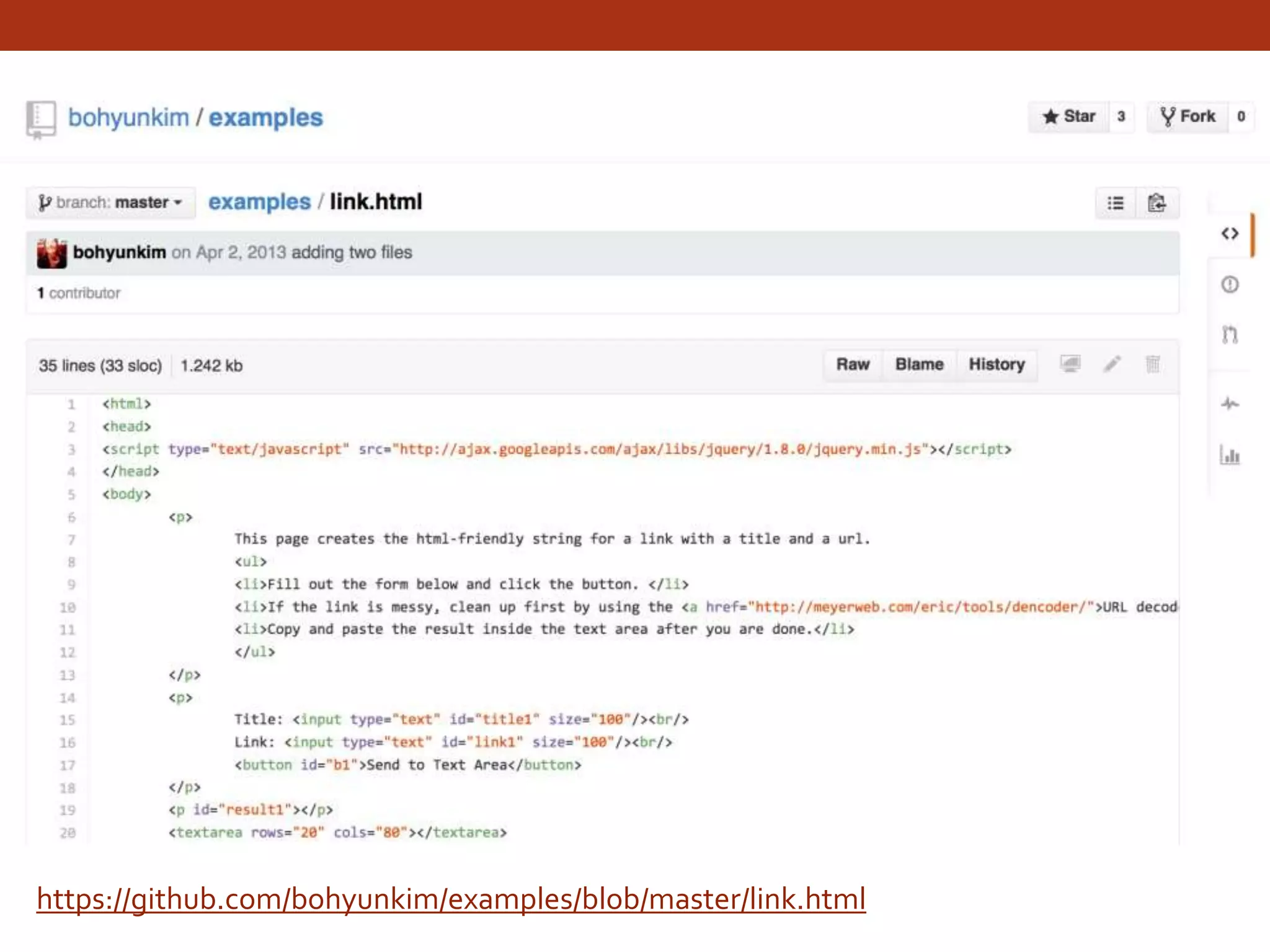View the stargazers count 3
Image resolution: width=1270 pixels, height=952 pixels.
point(1121,117)
